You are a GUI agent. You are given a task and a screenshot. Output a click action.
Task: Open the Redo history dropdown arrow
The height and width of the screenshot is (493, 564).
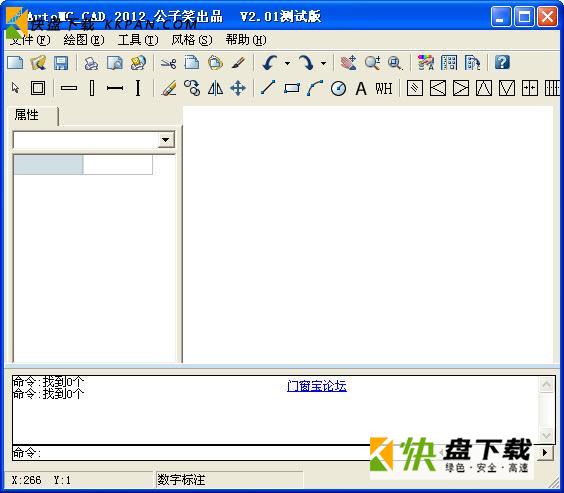(x=324, y=63)
